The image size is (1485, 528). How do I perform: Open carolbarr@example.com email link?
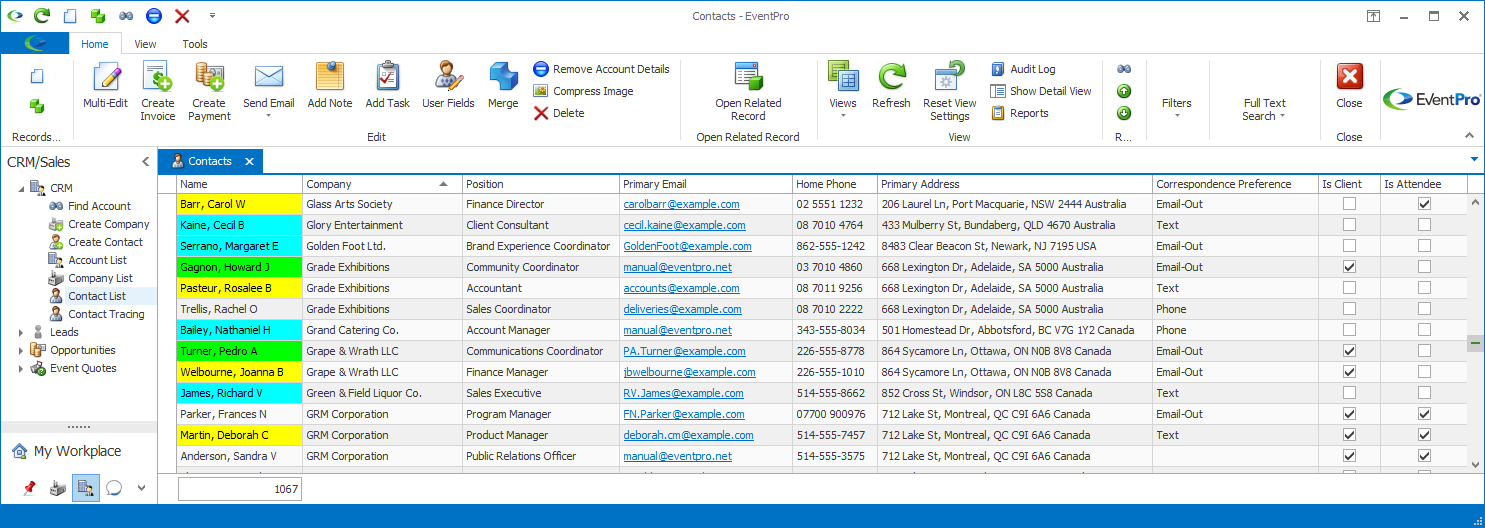tap(681, 204)
